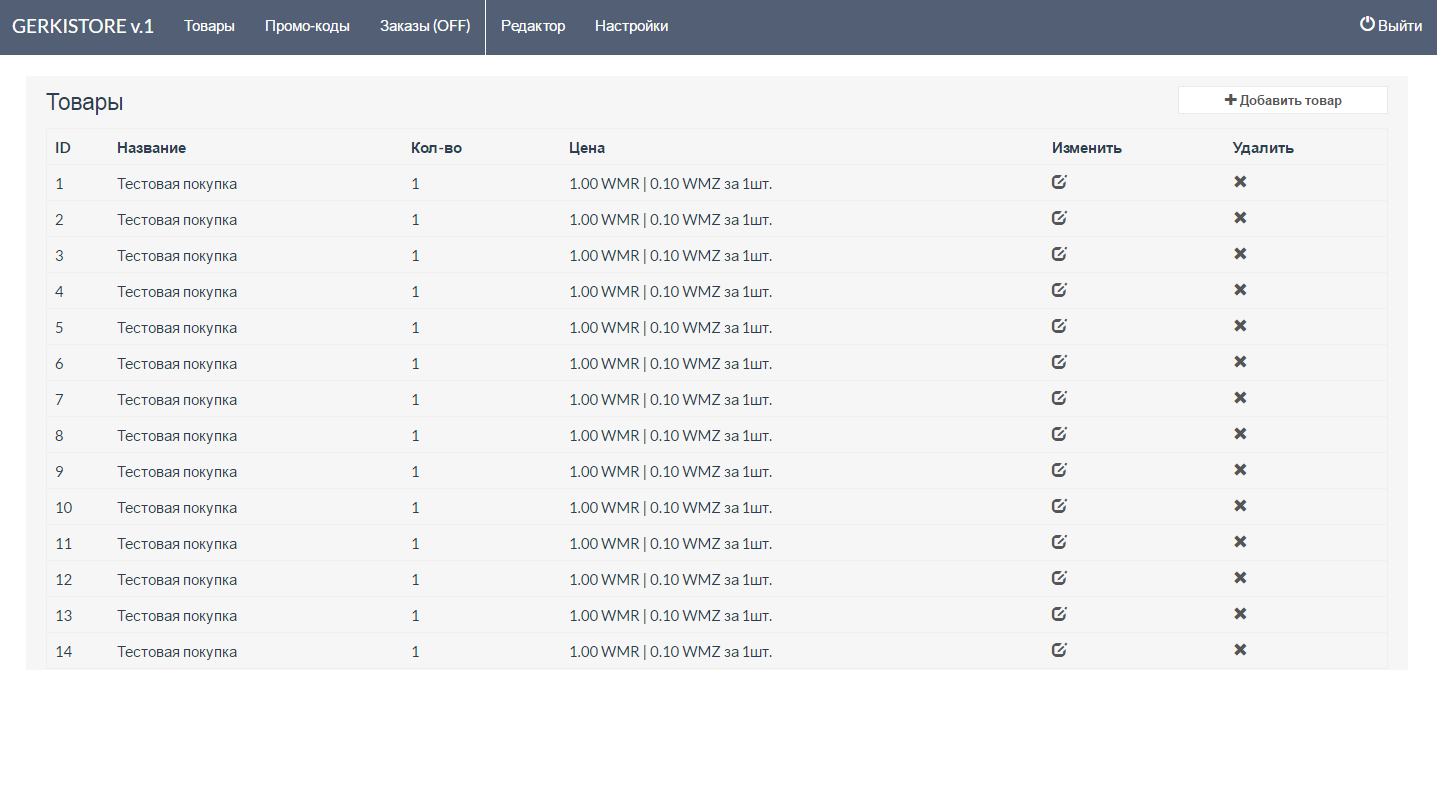The height and width of the screenshot is (787, 1437).
Task: Click the Добавить товар button
Action: pyautogui.click(x=1282, y=100)
